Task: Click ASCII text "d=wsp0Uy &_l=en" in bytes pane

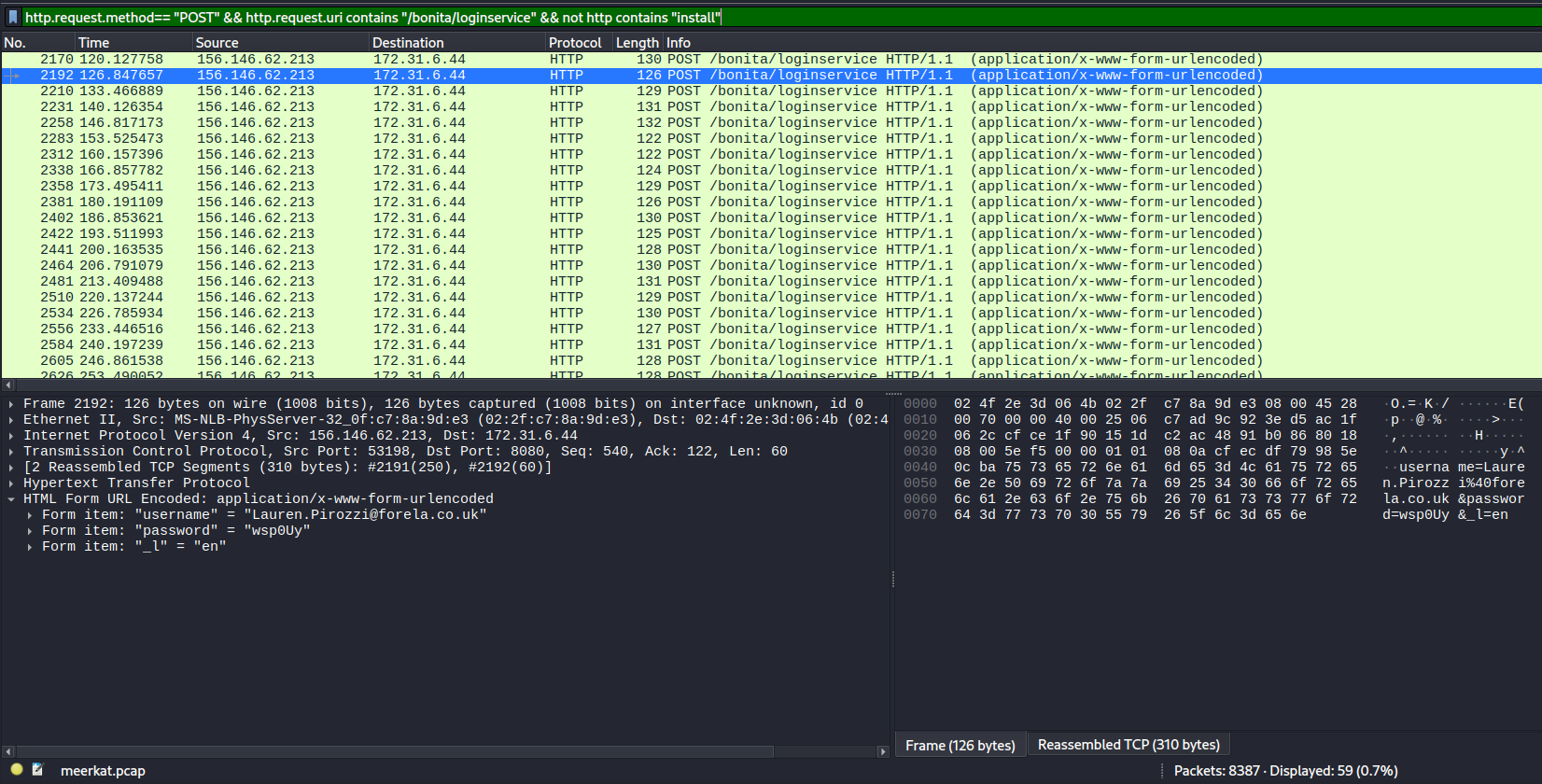Action: coord(1445,515)
